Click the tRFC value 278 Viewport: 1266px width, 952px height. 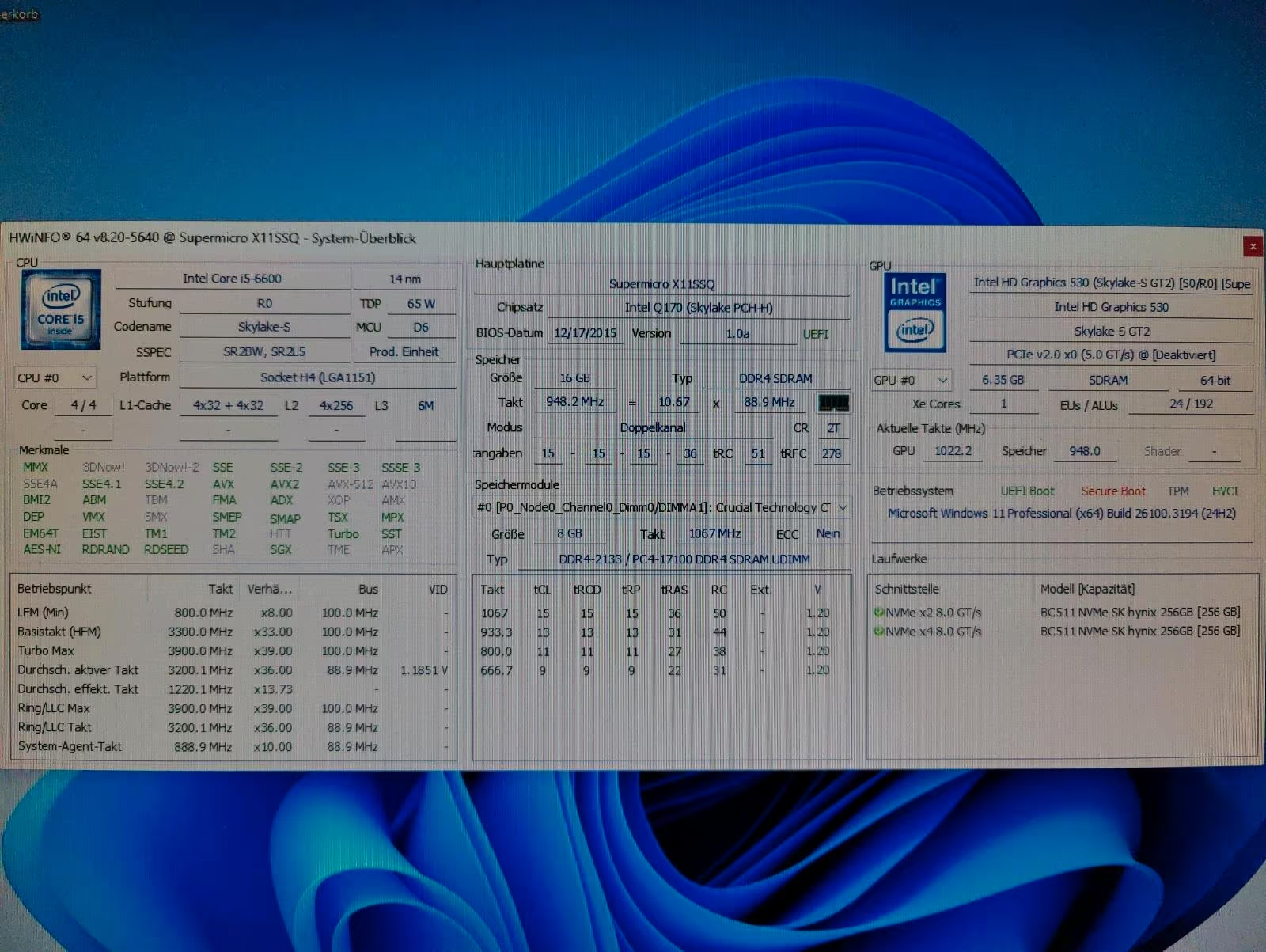tap(832, 453)
